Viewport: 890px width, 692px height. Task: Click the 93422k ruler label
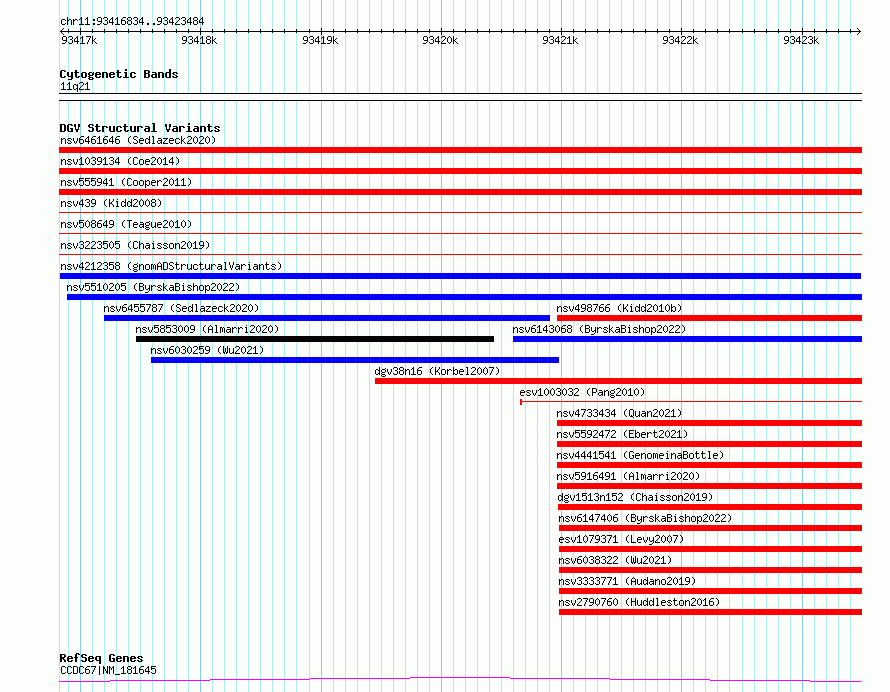point(680,40)
